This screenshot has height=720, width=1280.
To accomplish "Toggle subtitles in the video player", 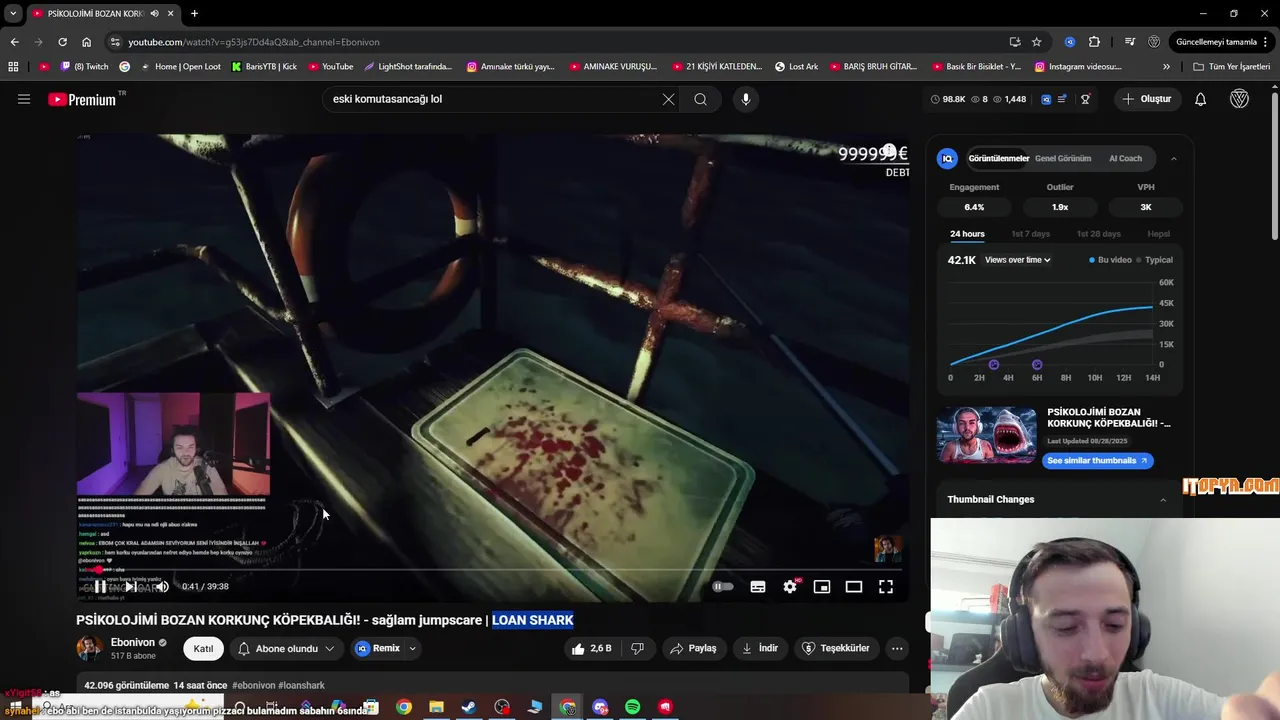I will 758,587.
